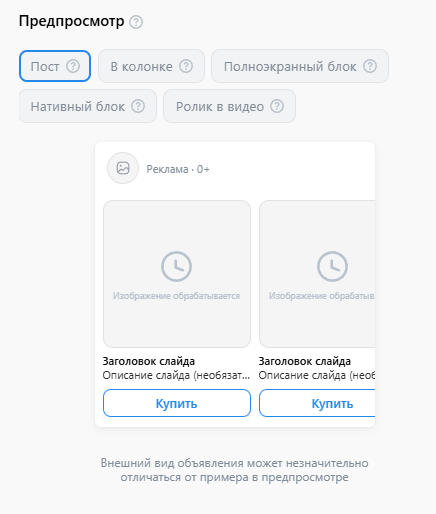
Task: Select the second slide image placeholder
Action: coord(317,274)
